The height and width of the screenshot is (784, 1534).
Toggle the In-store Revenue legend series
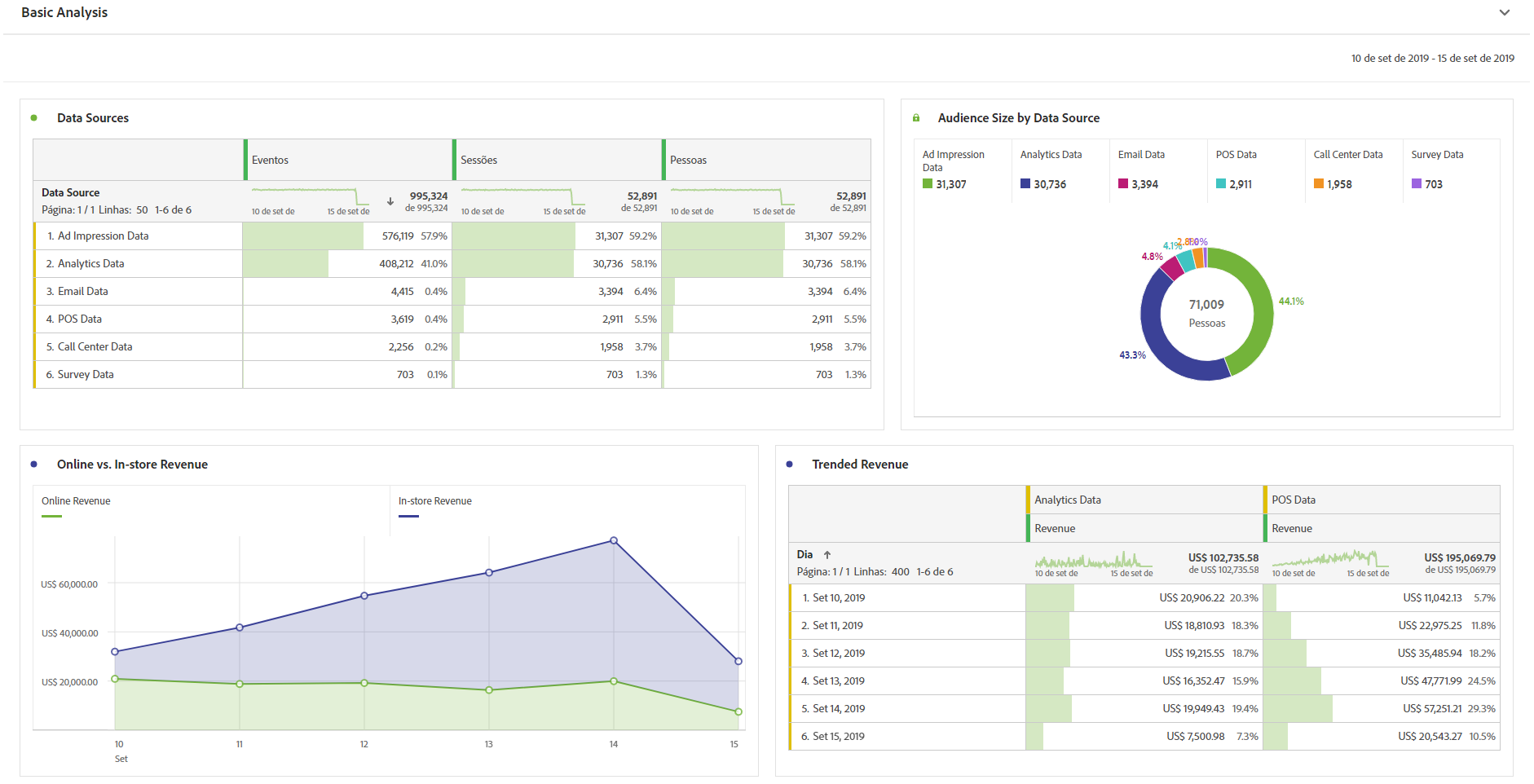(434, 505)
